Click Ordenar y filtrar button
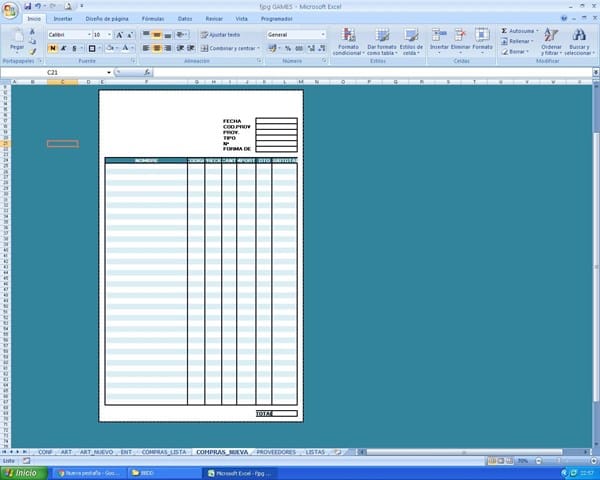 [x=551, y=41]
